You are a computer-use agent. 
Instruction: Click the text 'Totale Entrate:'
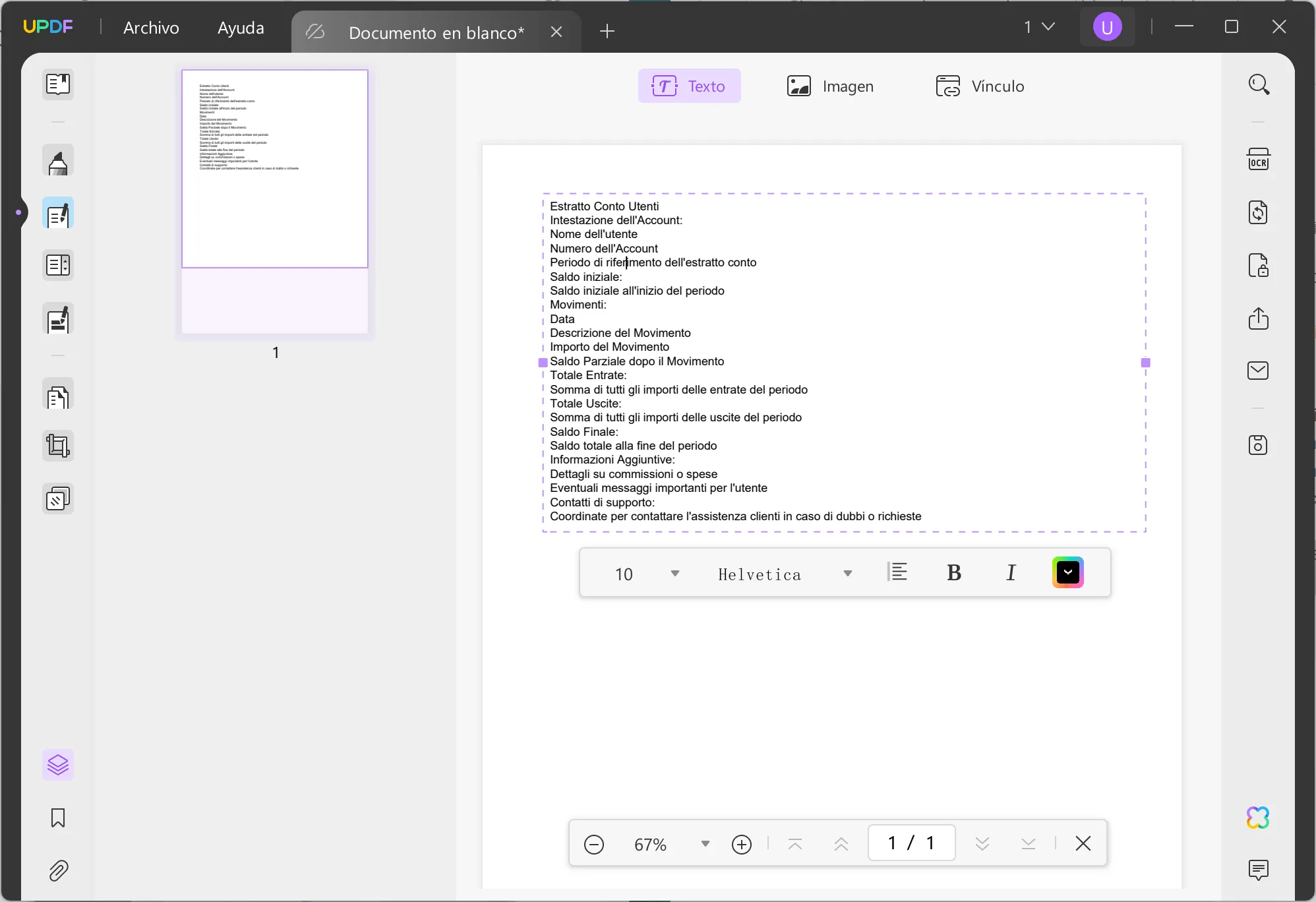coord(589,375)
